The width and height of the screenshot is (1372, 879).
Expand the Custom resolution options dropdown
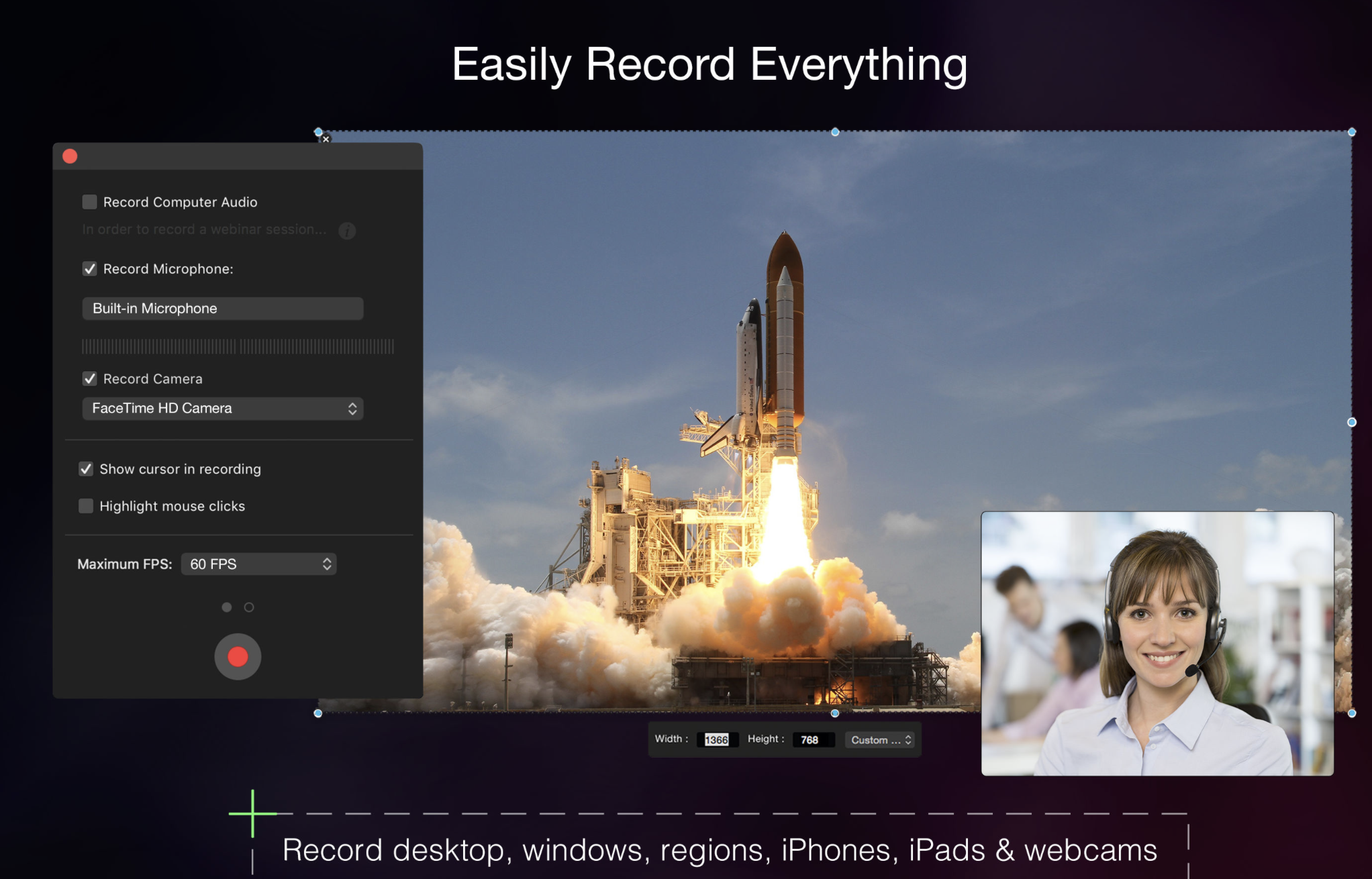(x=879, y=739)
